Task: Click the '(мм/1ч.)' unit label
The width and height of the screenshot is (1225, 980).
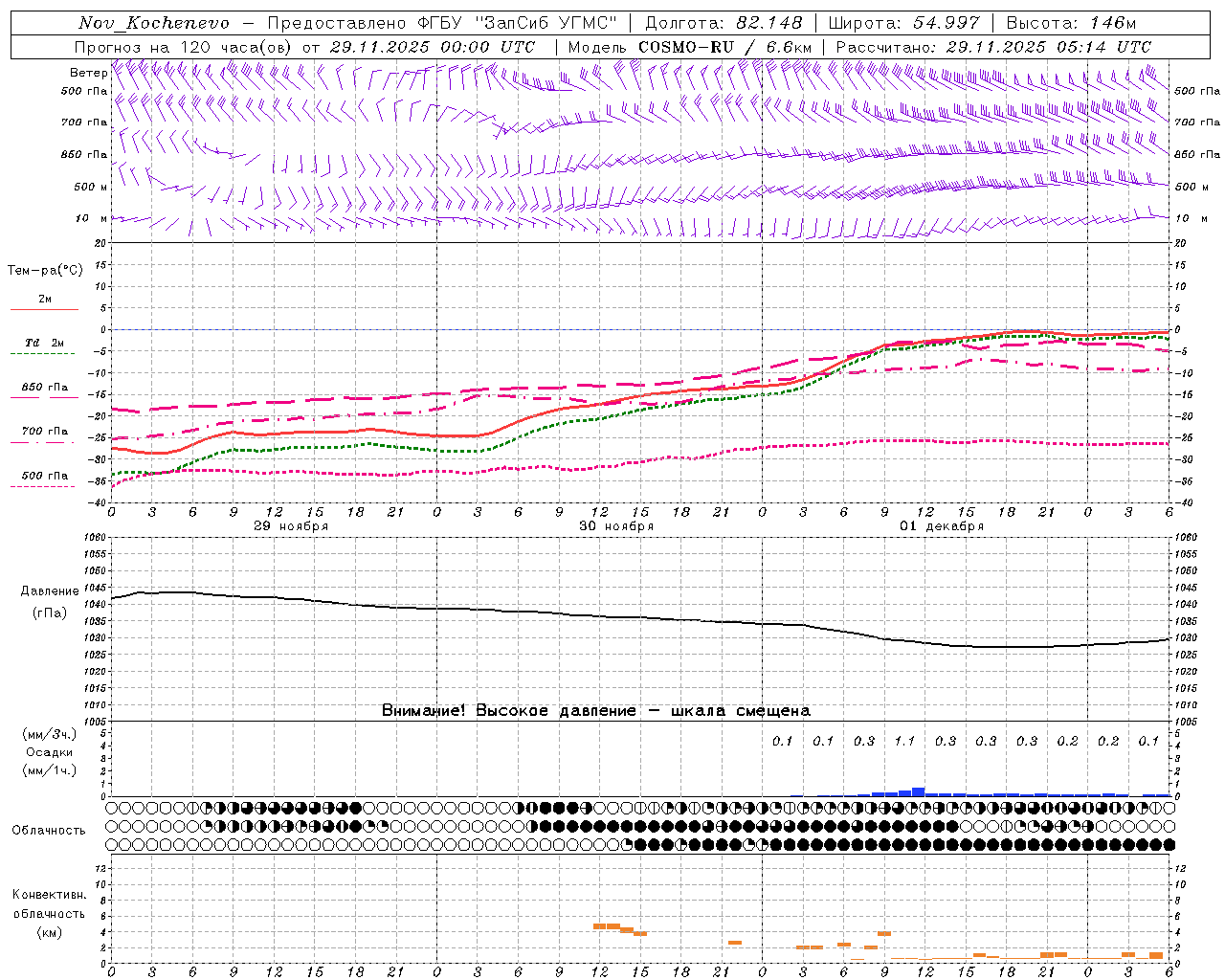Action: [x=50, y=770]
